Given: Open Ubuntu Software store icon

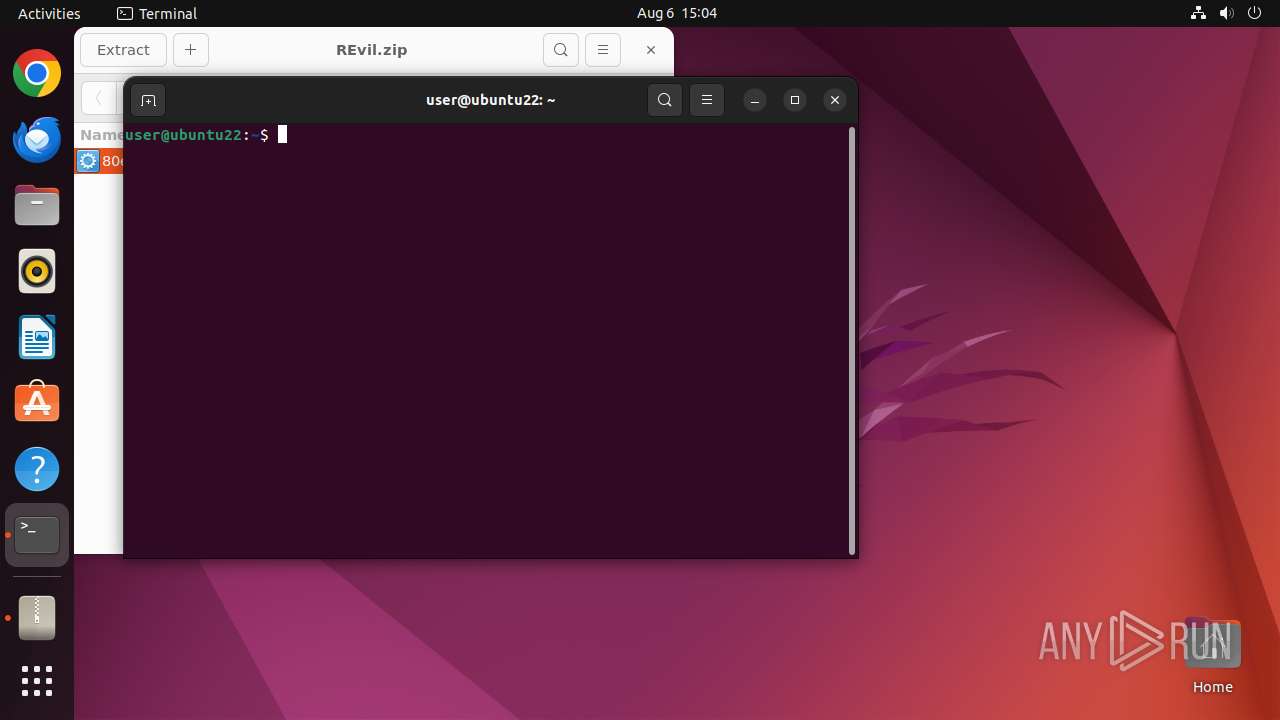Looking at the screenshot, I should point(37,403).
